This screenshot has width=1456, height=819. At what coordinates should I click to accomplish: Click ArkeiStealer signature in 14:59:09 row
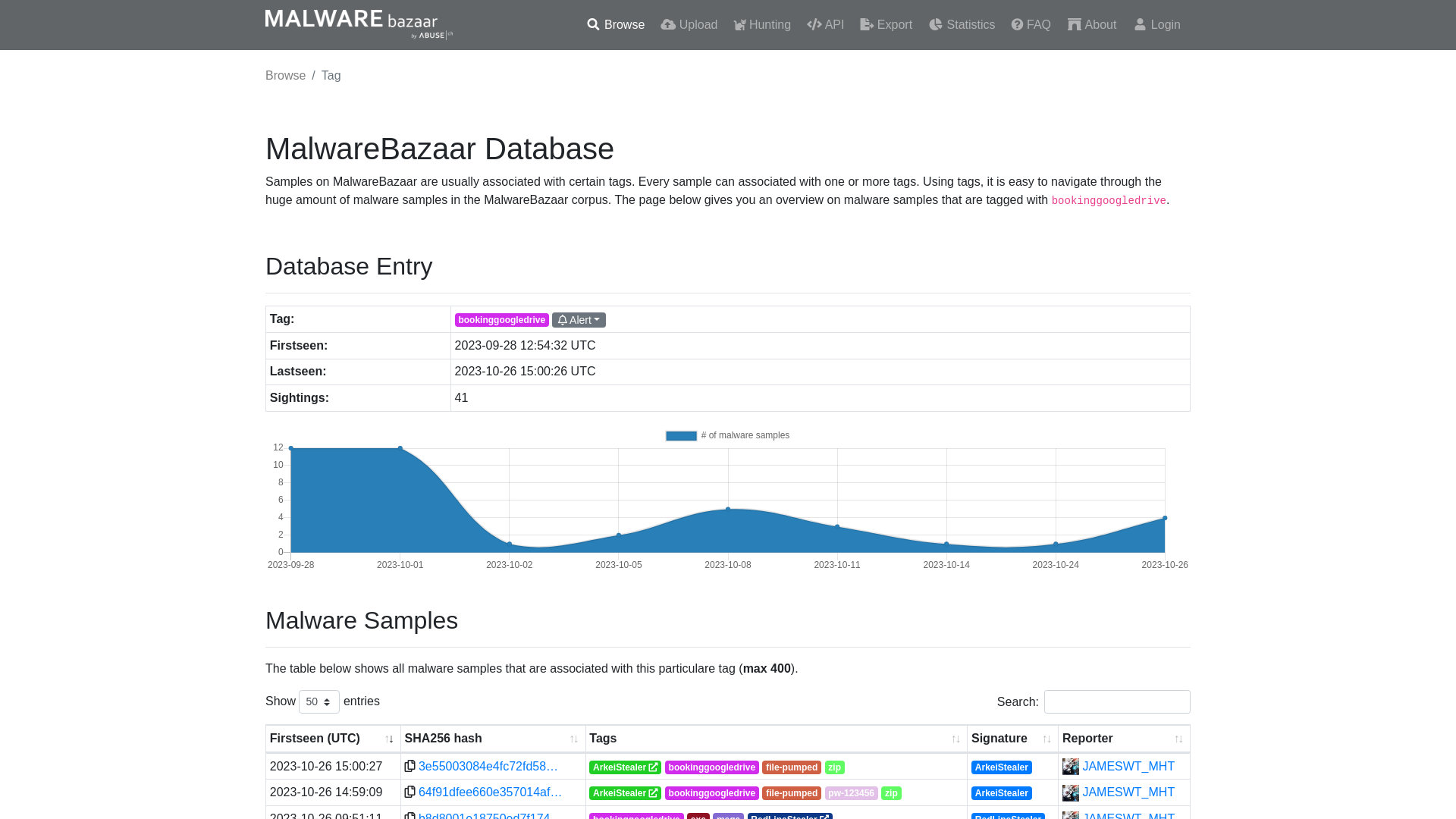click(1001, 793)
